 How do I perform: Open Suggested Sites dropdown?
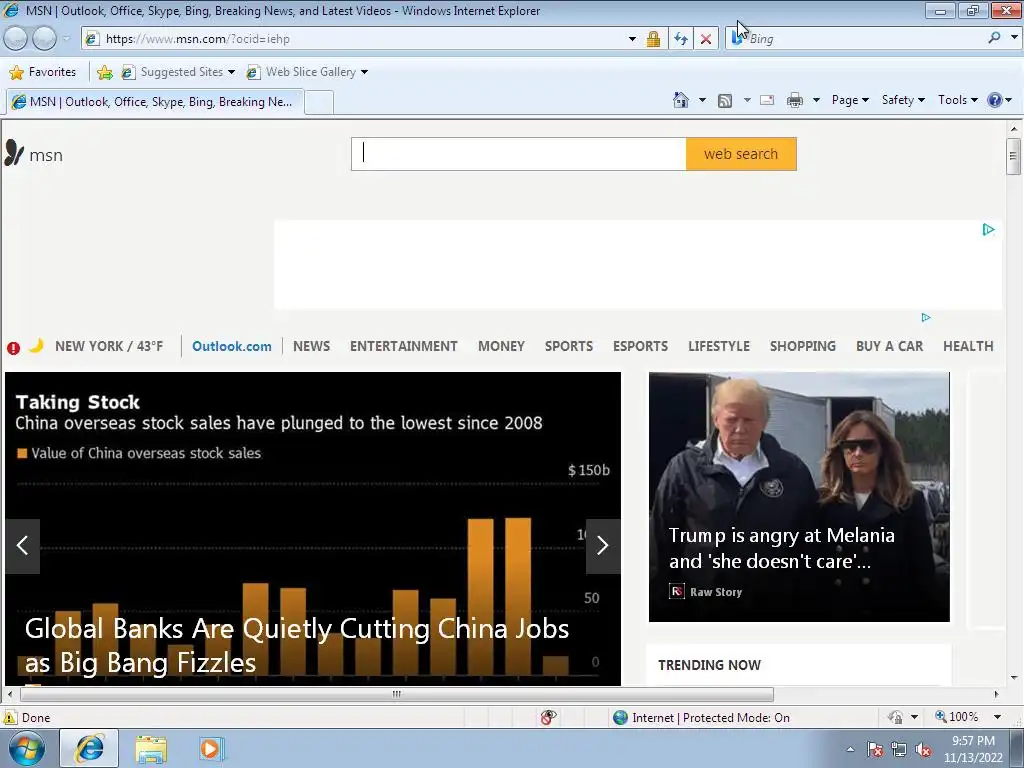pos(178,72)
